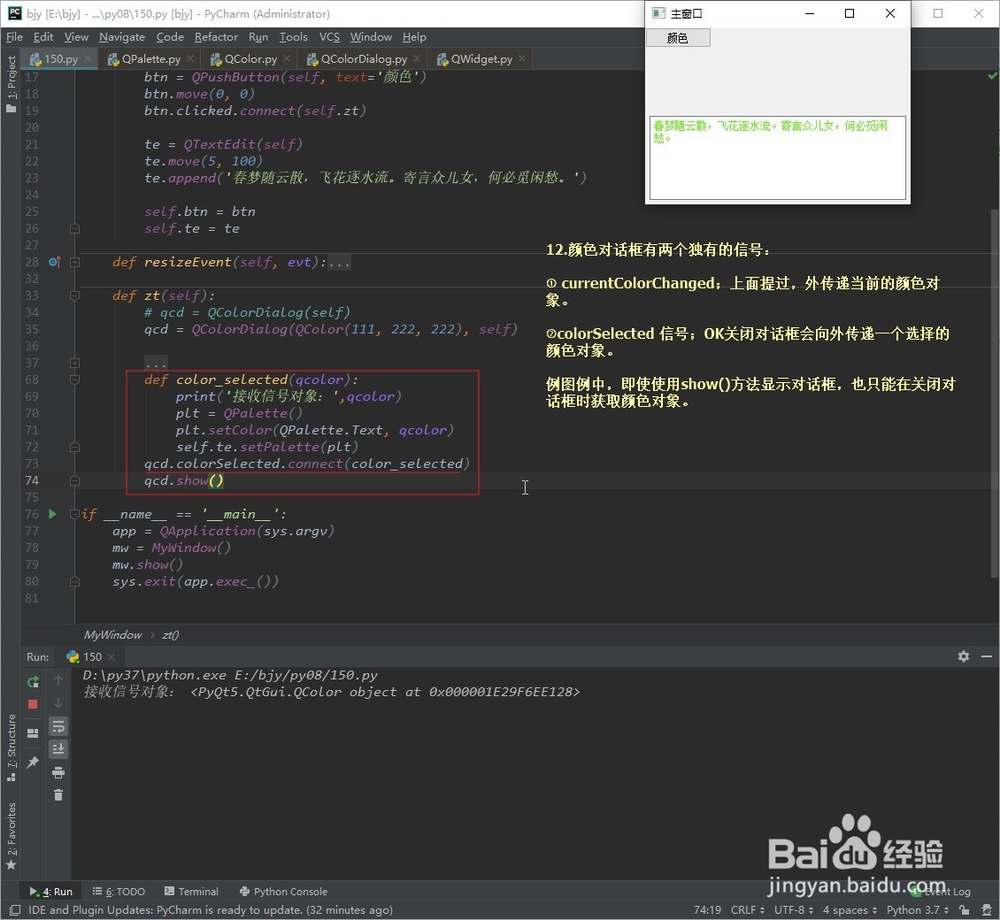Image resolution: width=1000 pixels, height=920 pixels.
Task: Open the 4 spaces indent selector
Action: (849, 910)
